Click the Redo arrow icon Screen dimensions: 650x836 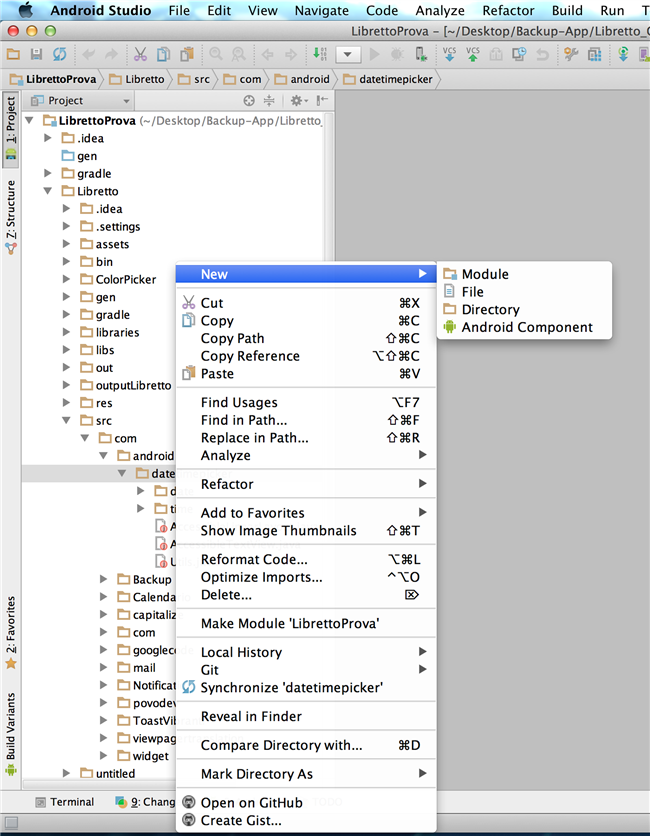point(111,54)
